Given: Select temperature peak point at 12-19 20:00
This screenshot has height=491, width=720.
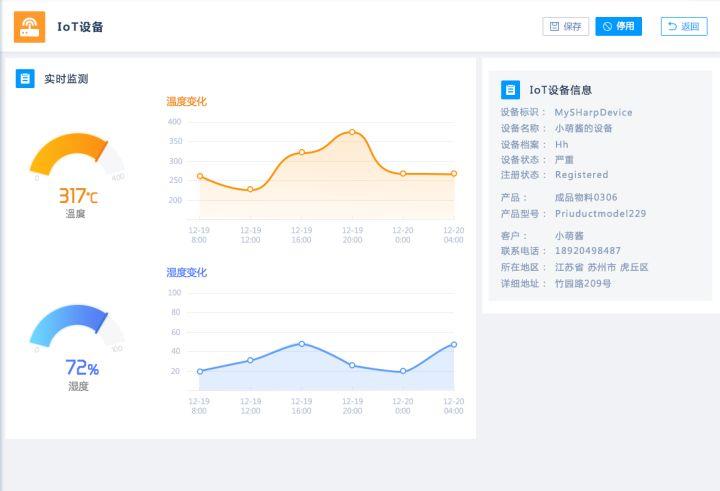Looking at the screenshot, I should click(x=352, y=131).
